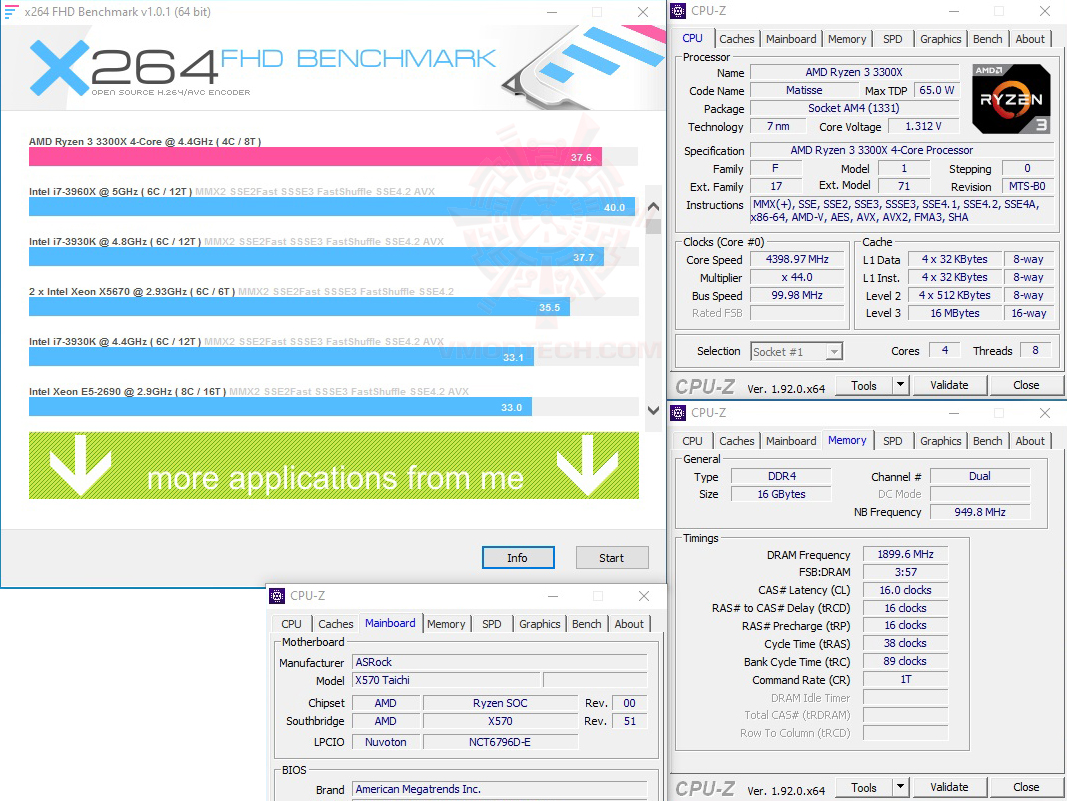
Task: Click the Memory CPU-Z window app icon
Action: pyautogui.click(x=678, y=413)
